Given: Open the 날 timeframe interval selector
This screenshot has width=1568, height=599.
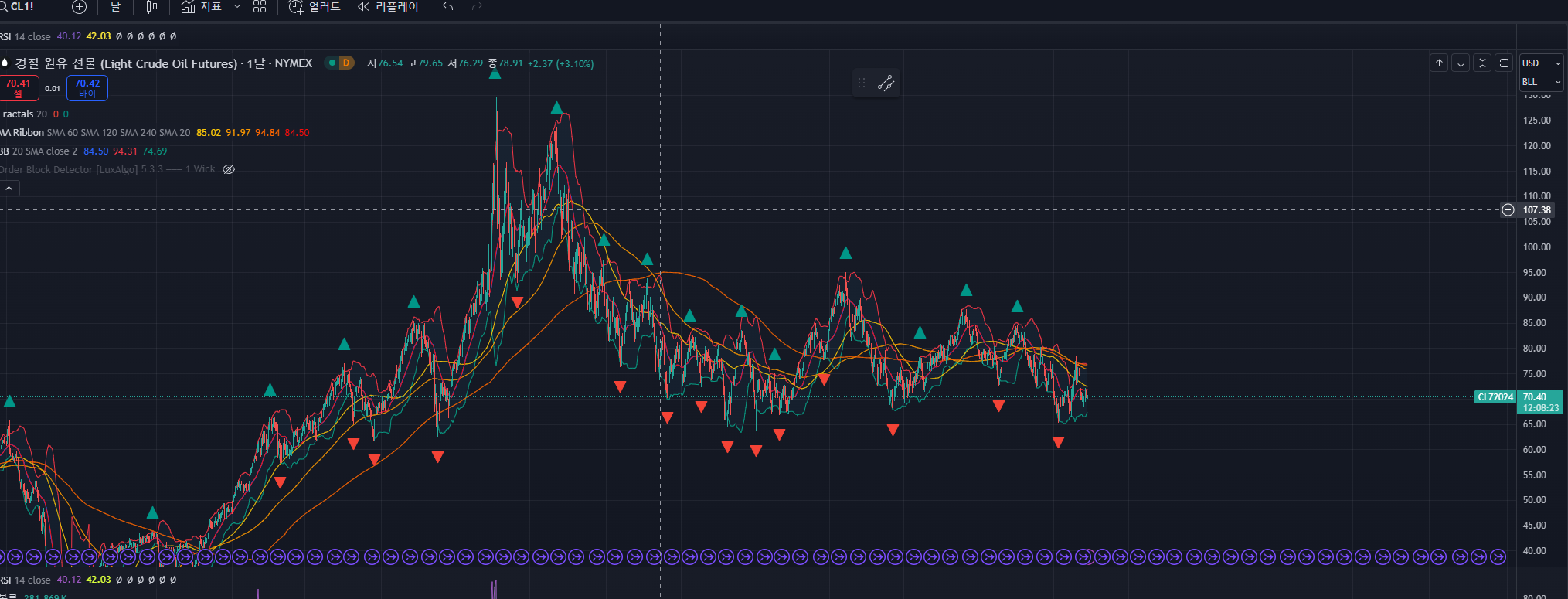Looking at the screenshot, I should pos(116,7).
